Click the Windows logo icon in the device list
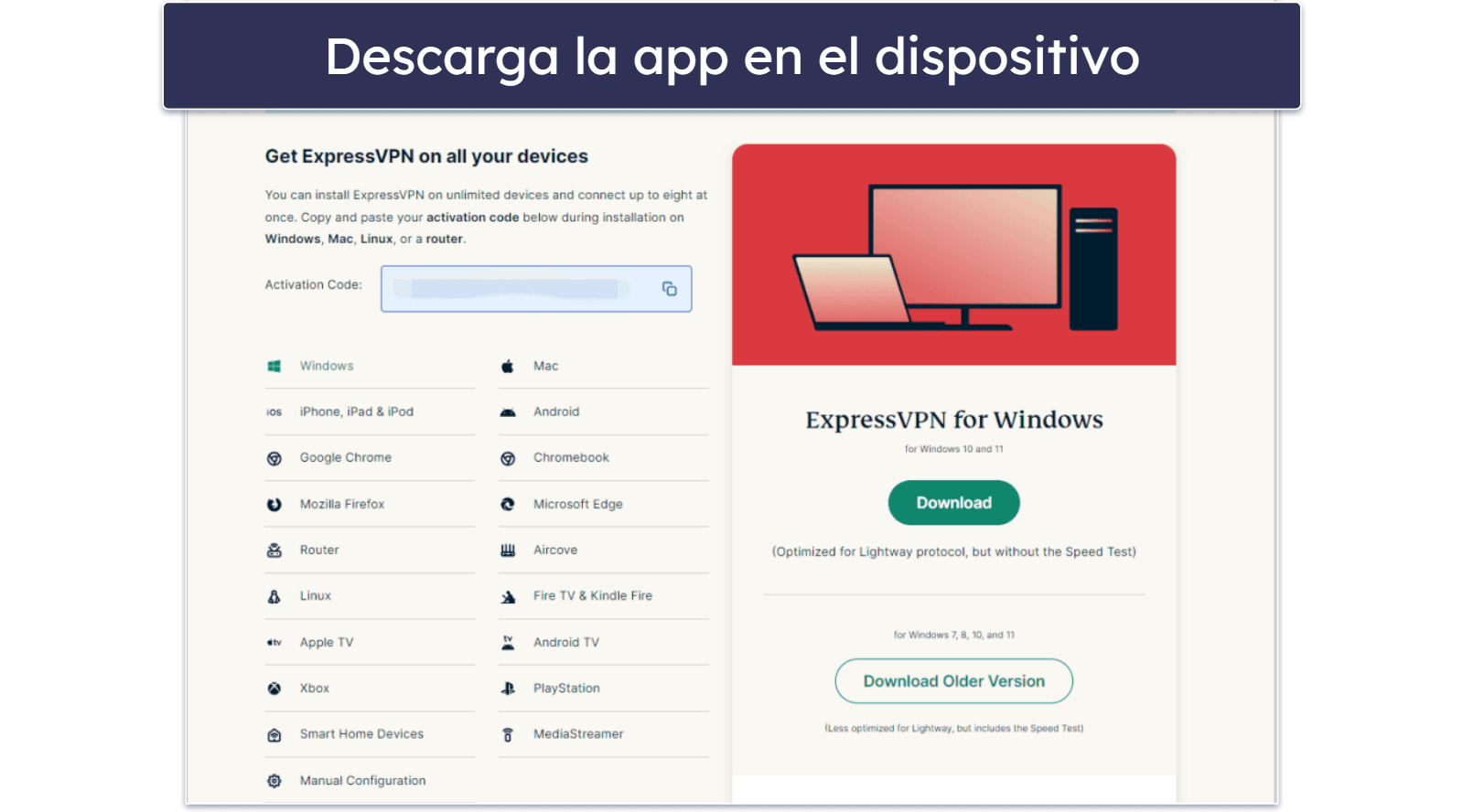The height and width of the screenshot is (812, 1463). (x=274, y=366)
